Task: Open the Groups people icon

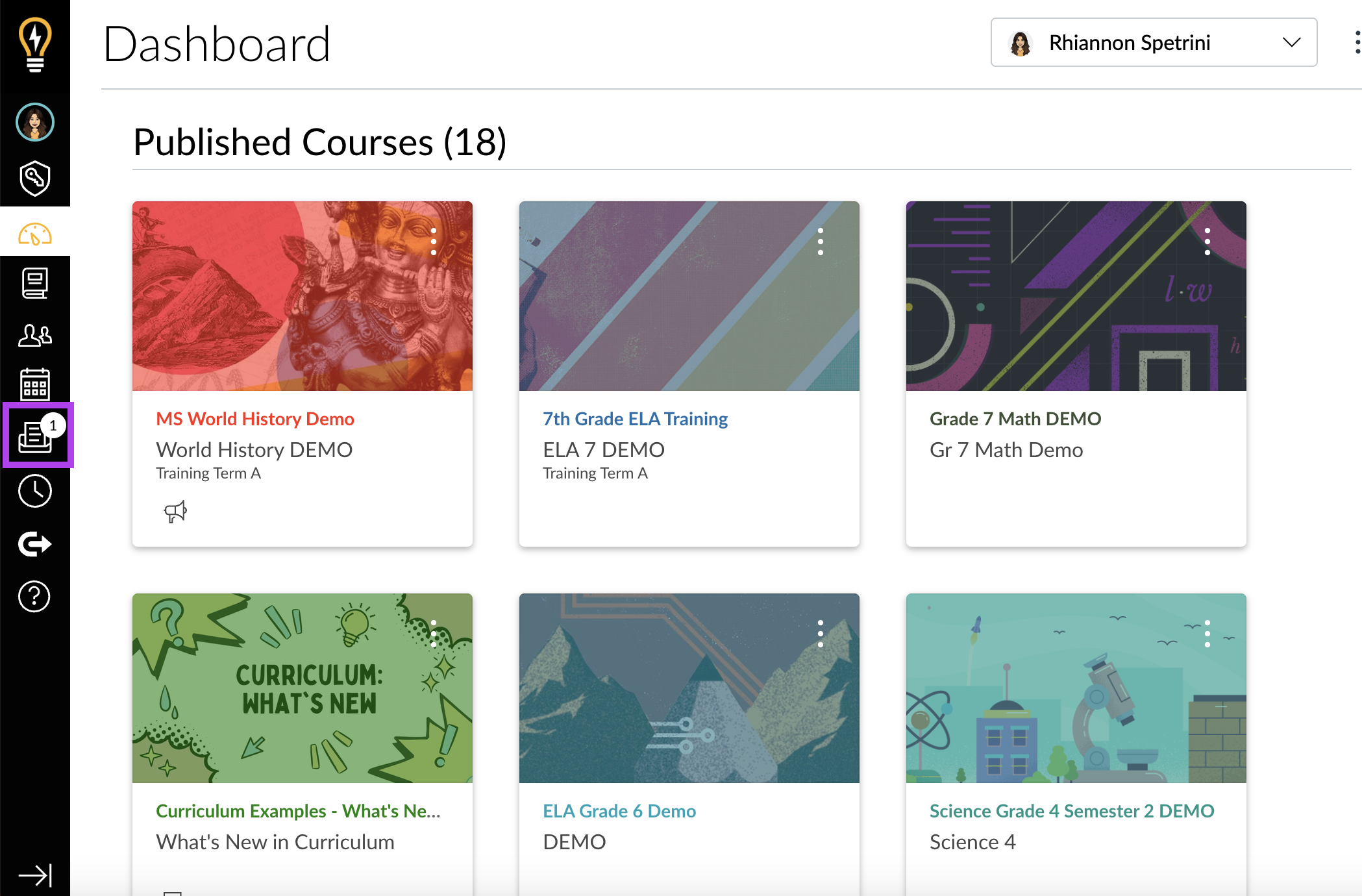Action: [x=35, y=335]
